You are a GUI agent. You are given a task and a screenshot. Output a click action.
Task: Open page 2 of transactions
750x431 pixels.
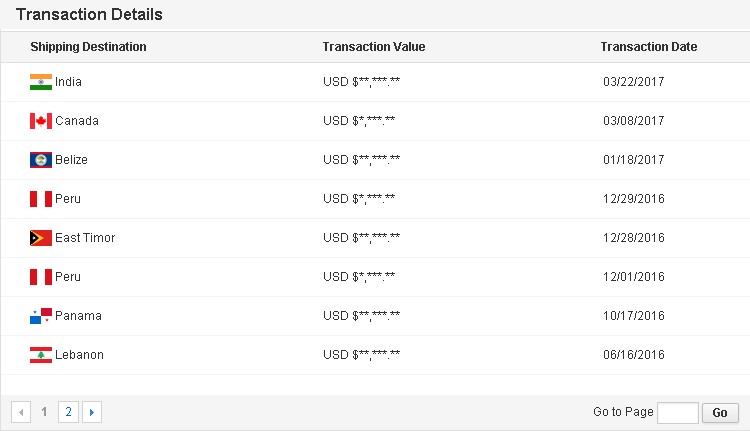(68, 412)
